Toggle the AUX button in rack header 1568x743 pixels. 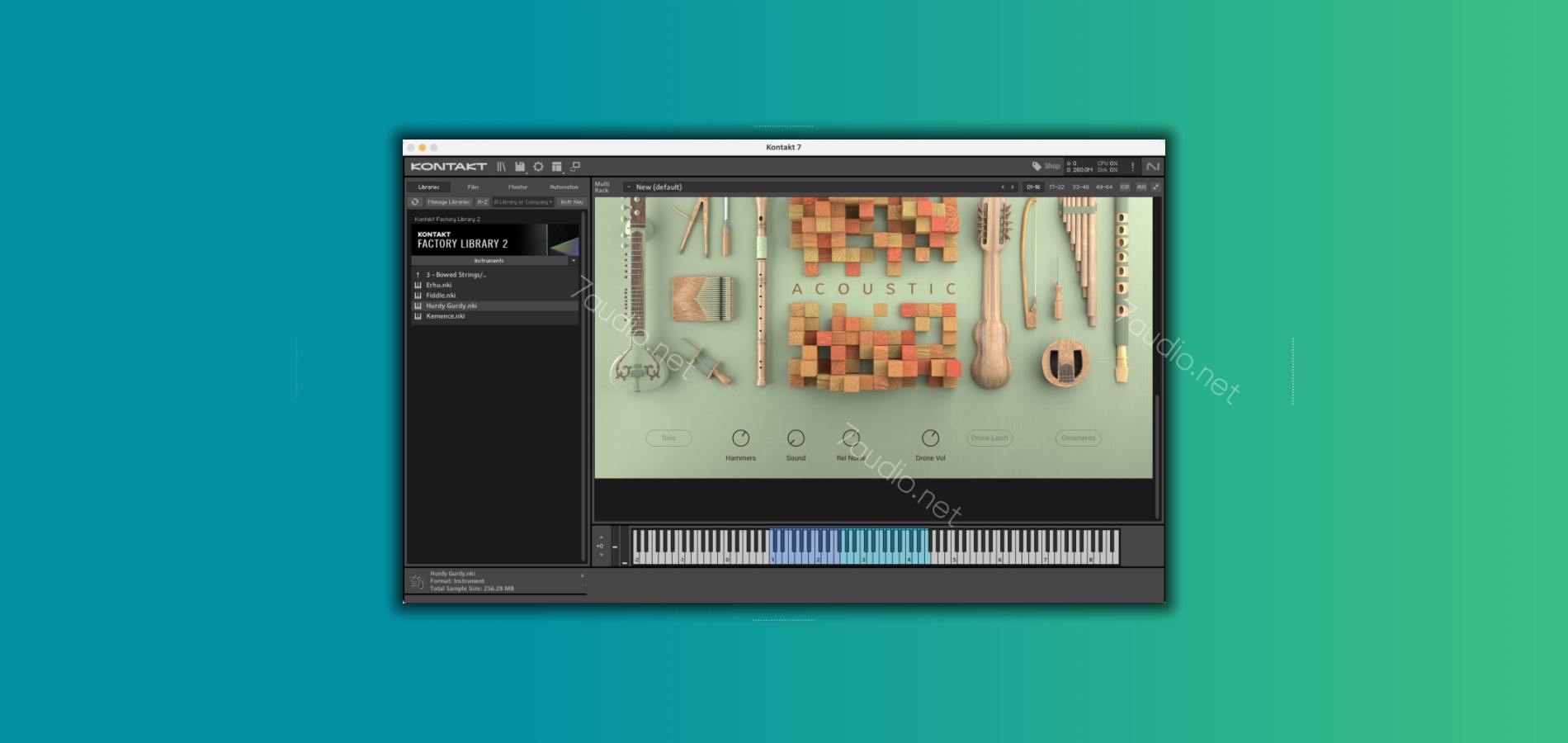click(x=1141, y=187)
